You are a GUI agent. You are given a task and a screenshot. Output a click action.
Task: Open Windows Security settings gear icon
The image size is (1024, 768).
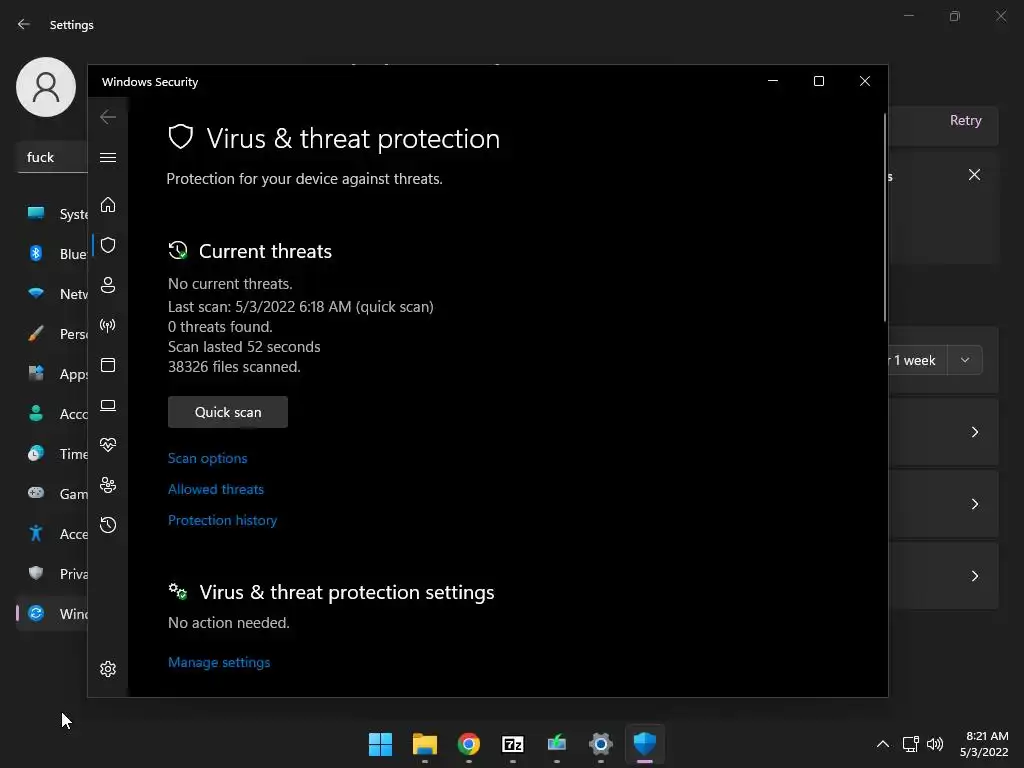pyautogui.click(x=108, y=669)
